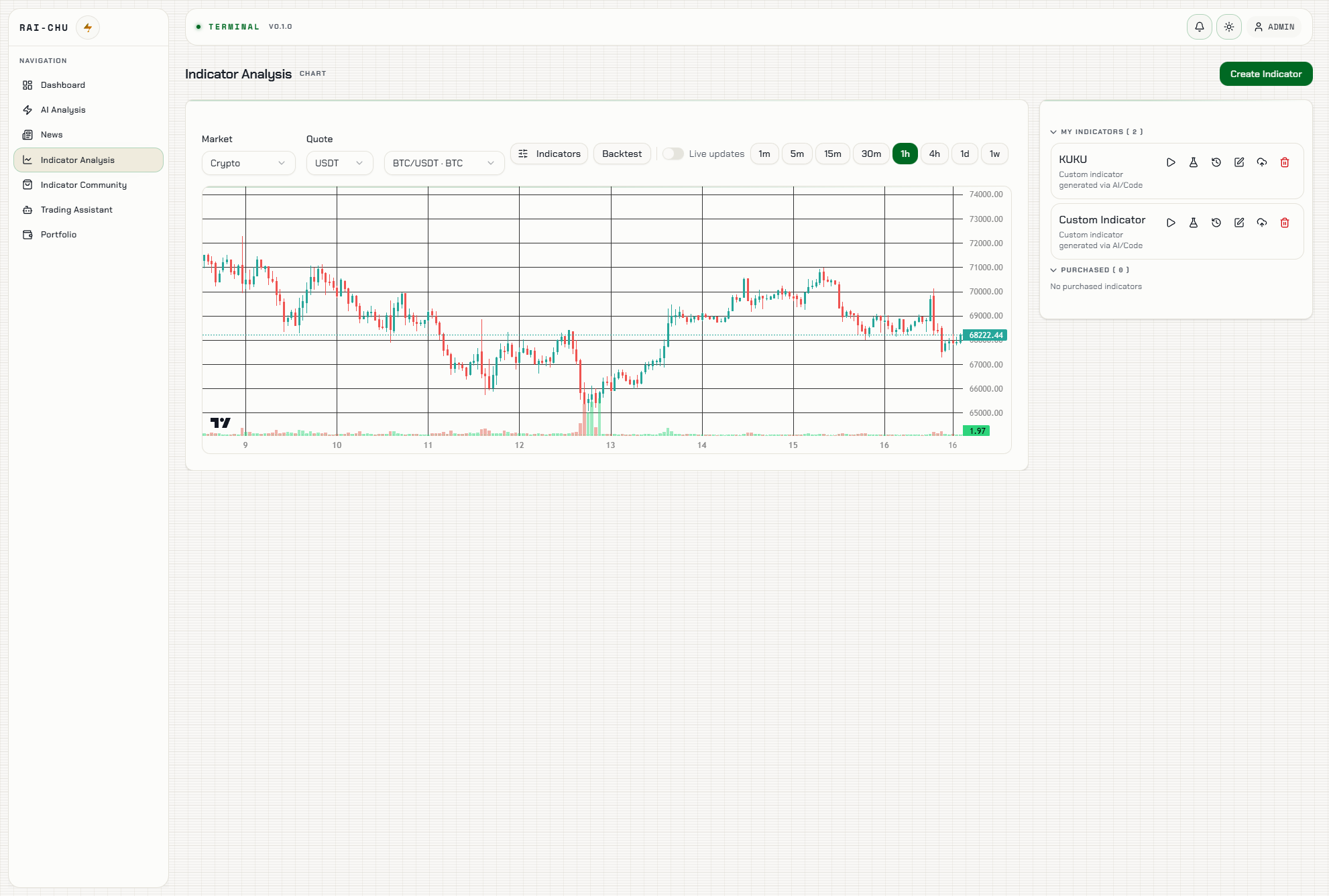Click the flask icon for KUKU indicator

pyautogui.click(x=1194, y=162)
